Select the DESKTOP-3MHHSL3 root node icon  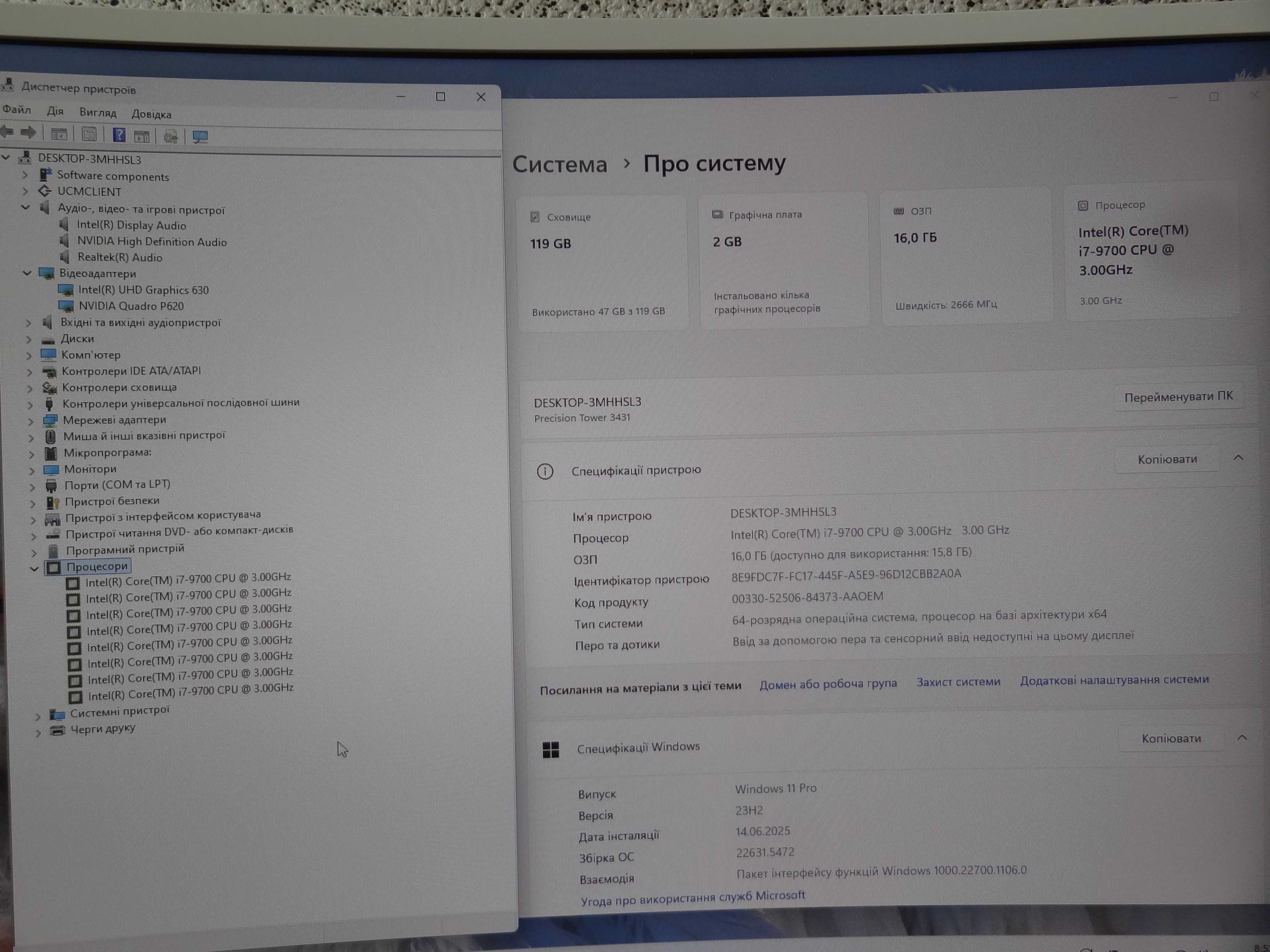point(25,158)
